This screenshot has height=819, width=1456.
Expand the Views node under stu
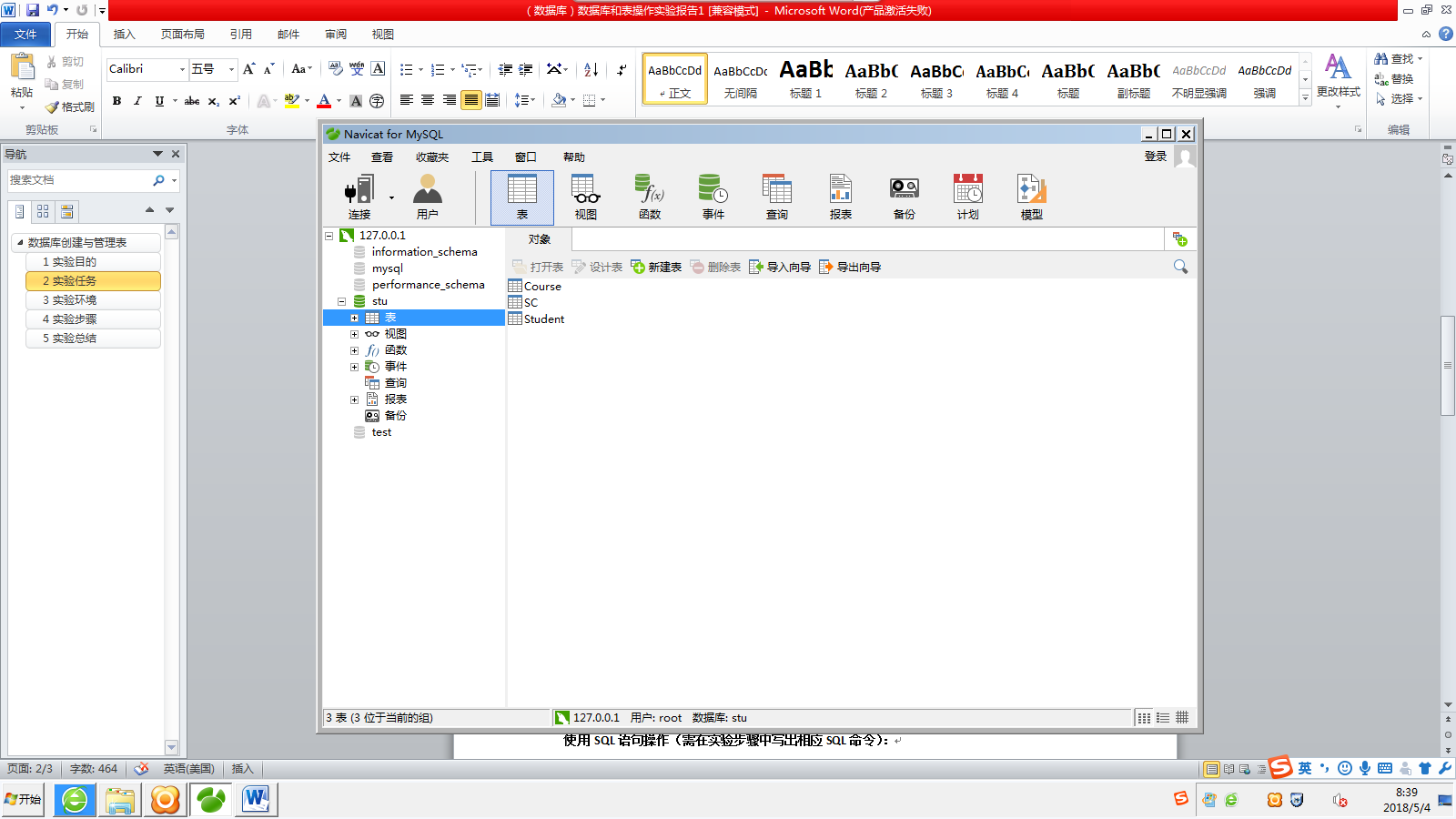point(355,334)
